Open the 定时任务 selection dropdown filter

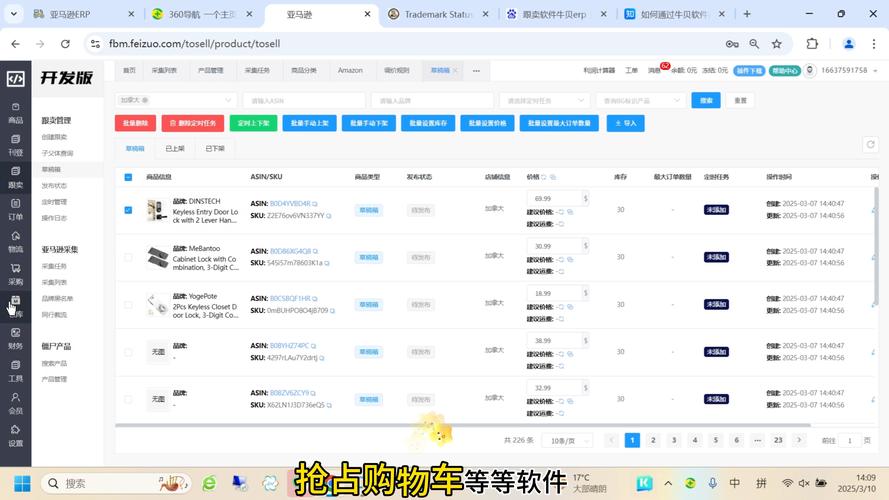[x=544, y=100]
